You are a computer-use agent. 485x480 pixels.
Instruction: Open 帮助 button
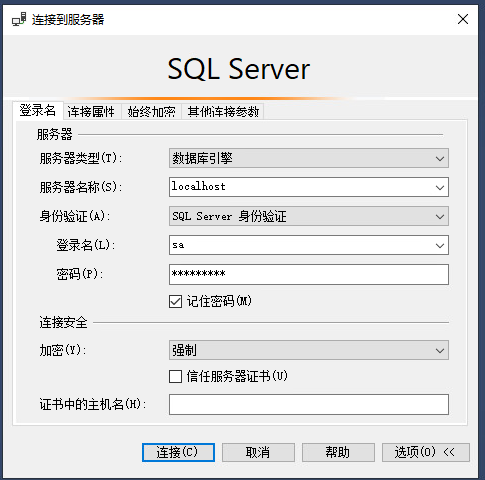(338, 452)
